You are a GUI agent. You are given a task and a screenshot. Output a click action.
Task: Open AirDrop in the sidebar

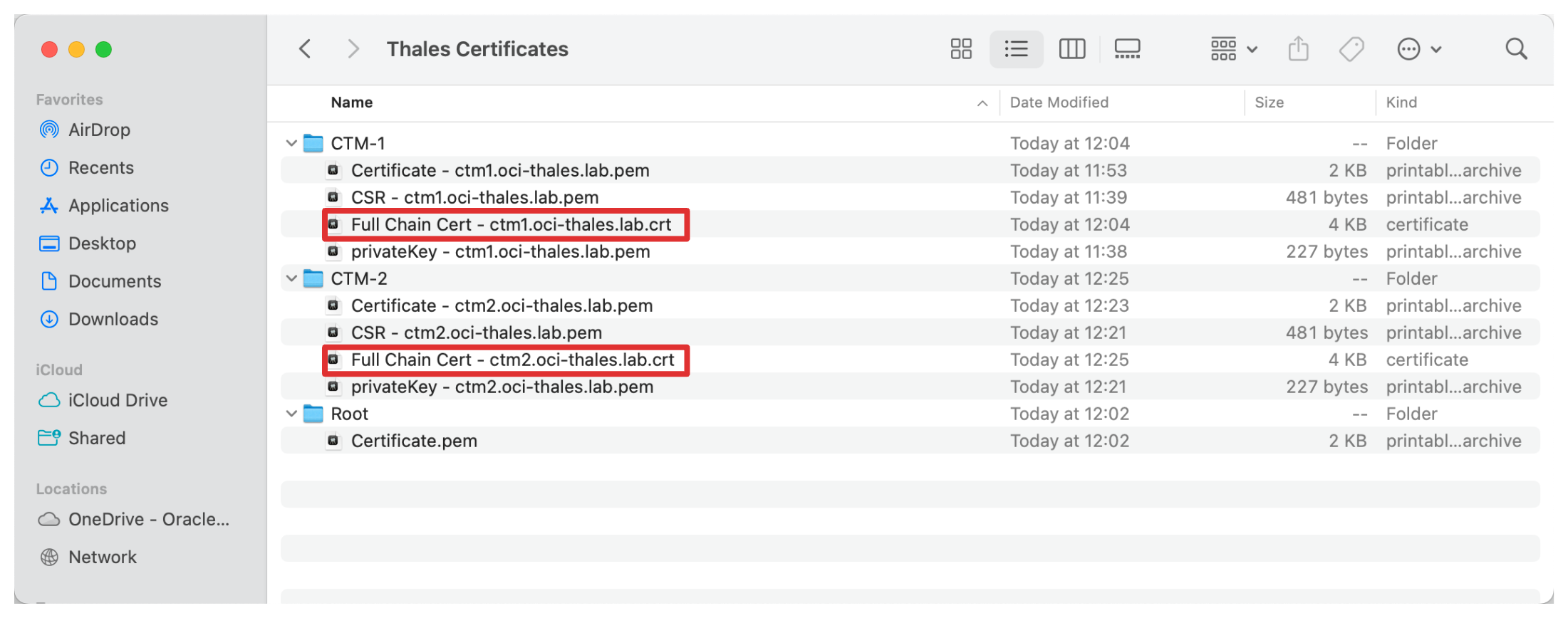click(x=99, y=130)
